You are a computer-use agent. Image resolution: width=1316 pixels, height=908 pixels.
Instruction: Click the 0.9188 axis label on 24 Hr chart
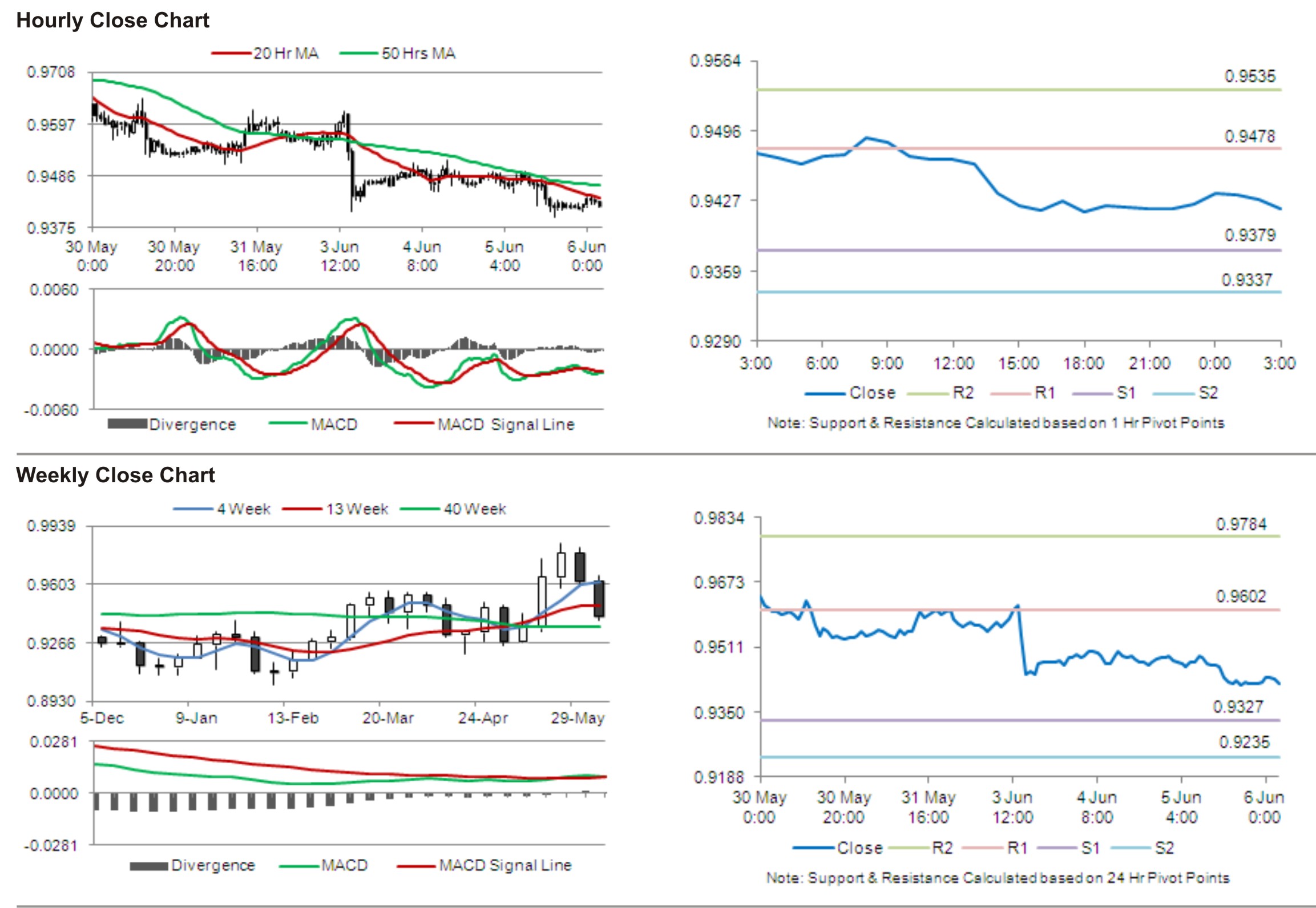pyautogui.click(x=719, y=777)
